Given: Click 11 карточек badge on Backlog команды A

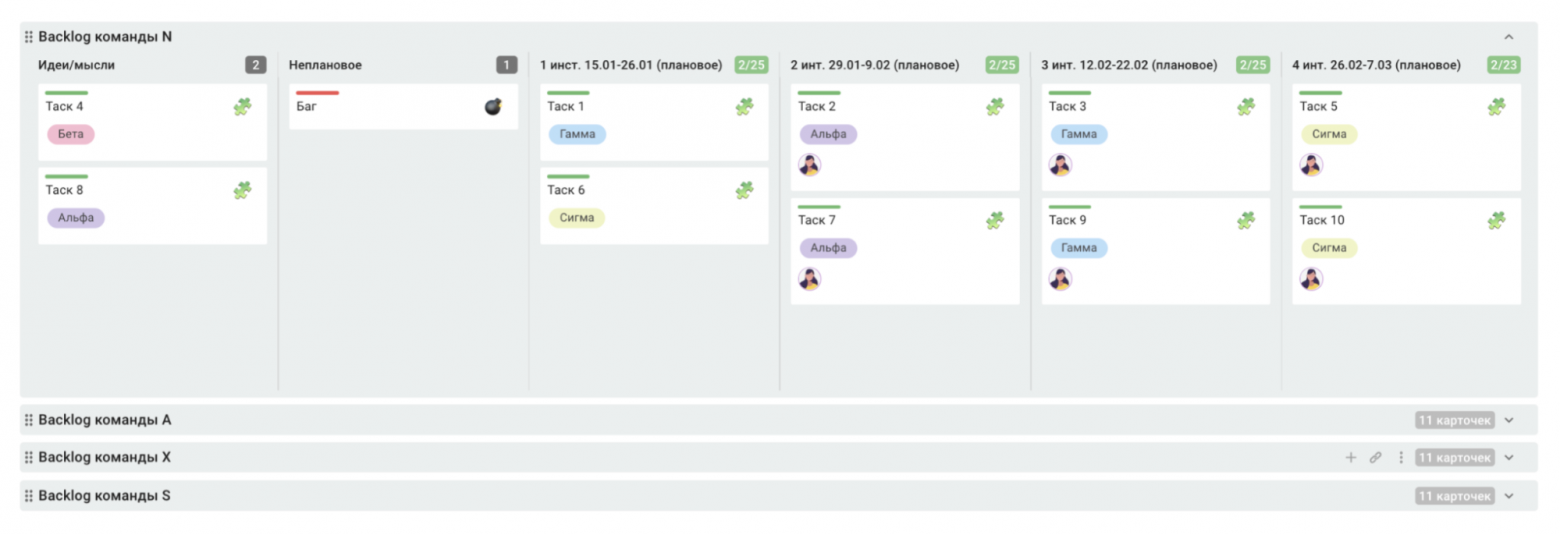Looking at the screenshot, I should pyautogui.click(x=1454, y=420).
